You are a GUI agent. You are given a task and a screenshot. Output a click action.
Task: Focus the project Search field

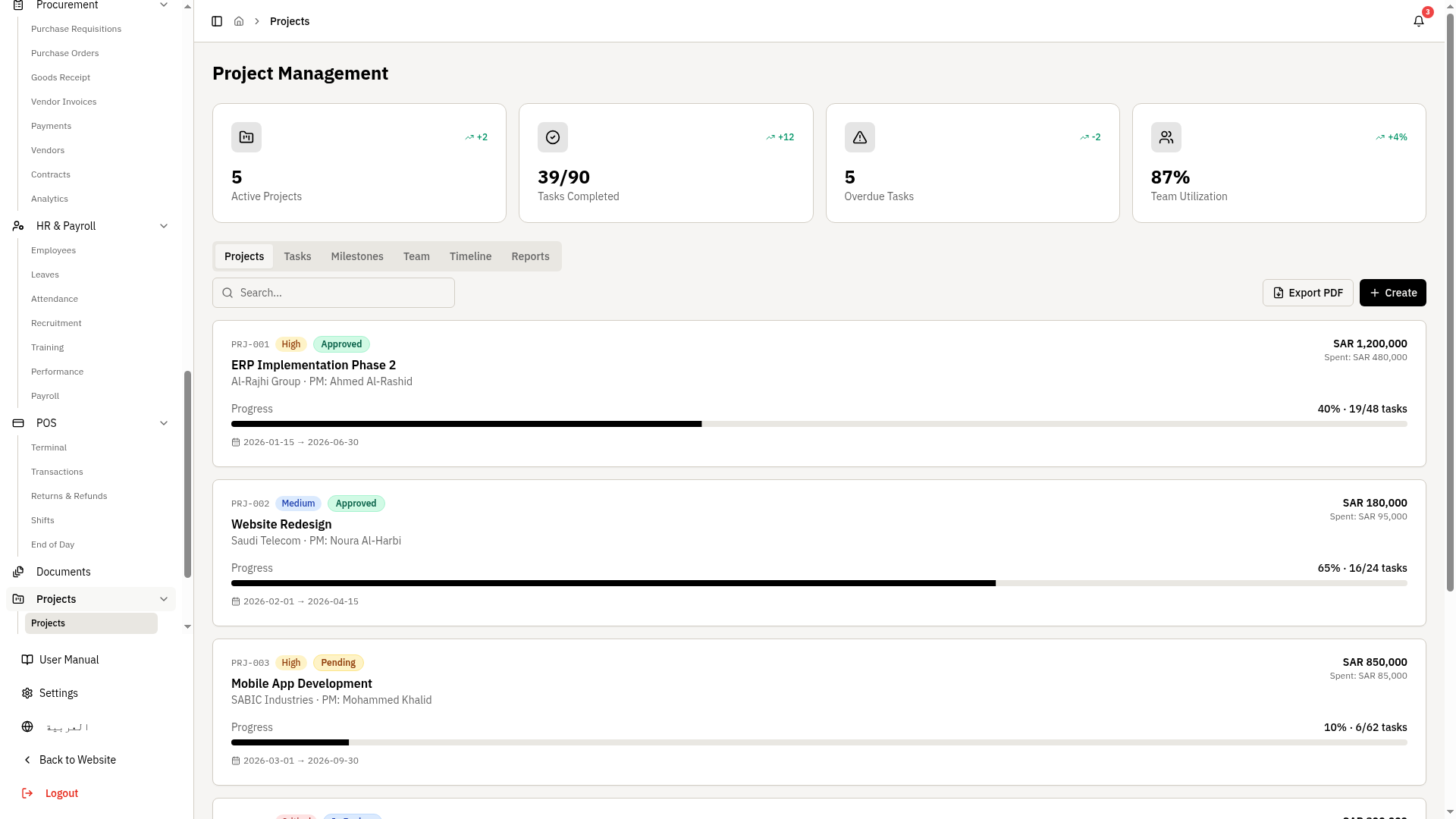334,293
